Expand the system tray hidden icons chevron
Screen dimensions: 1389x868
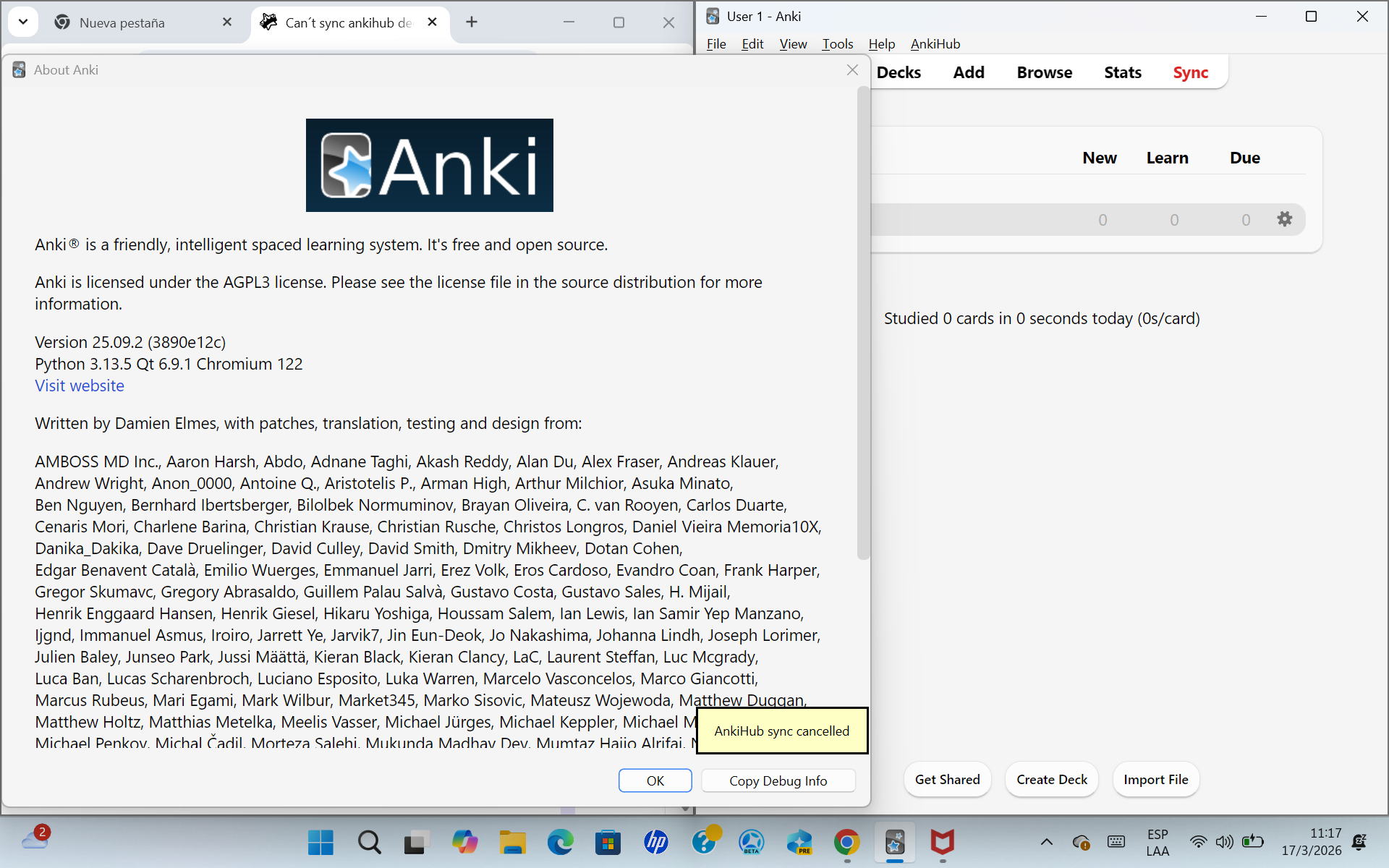click(1046, 842)
